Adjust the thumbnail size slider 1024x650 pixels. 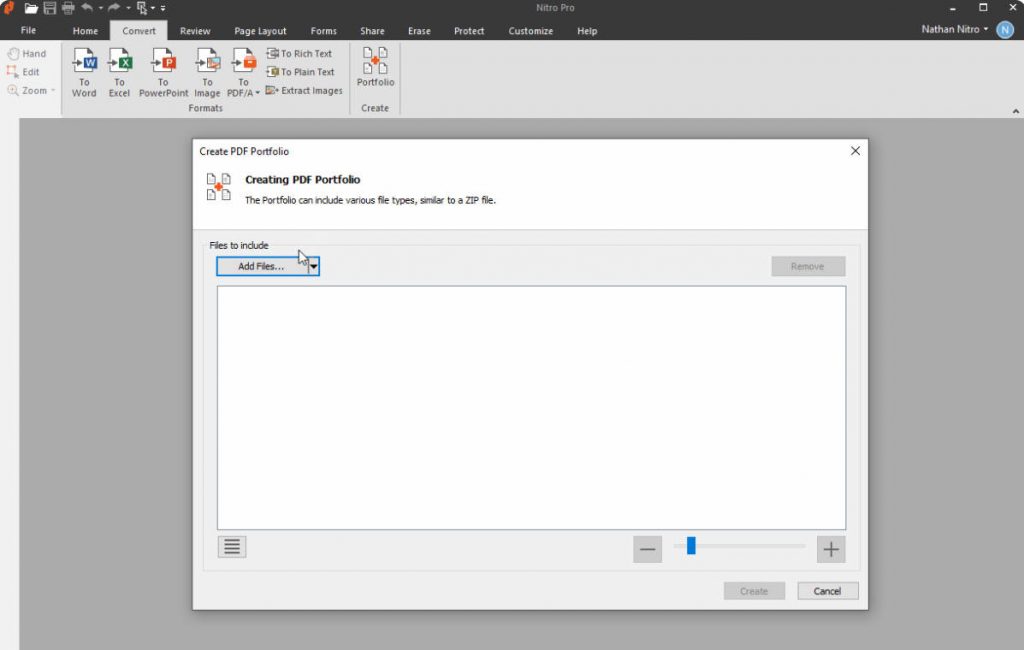coord(691,545)
